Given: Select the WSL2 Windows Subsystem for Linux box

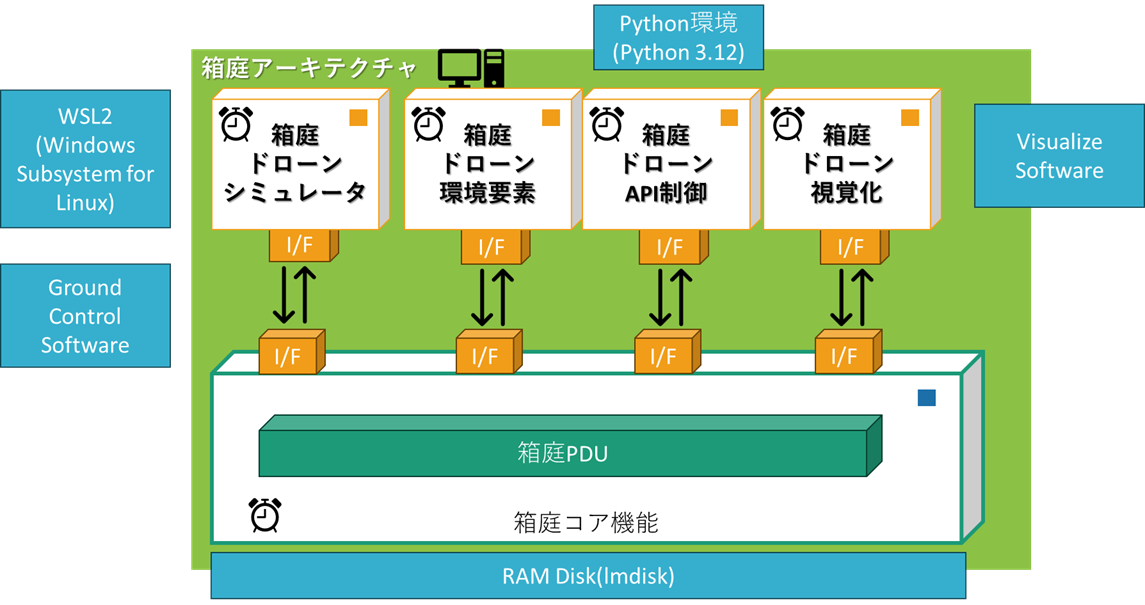Looking at the screenshot, I should pos(85,159).
